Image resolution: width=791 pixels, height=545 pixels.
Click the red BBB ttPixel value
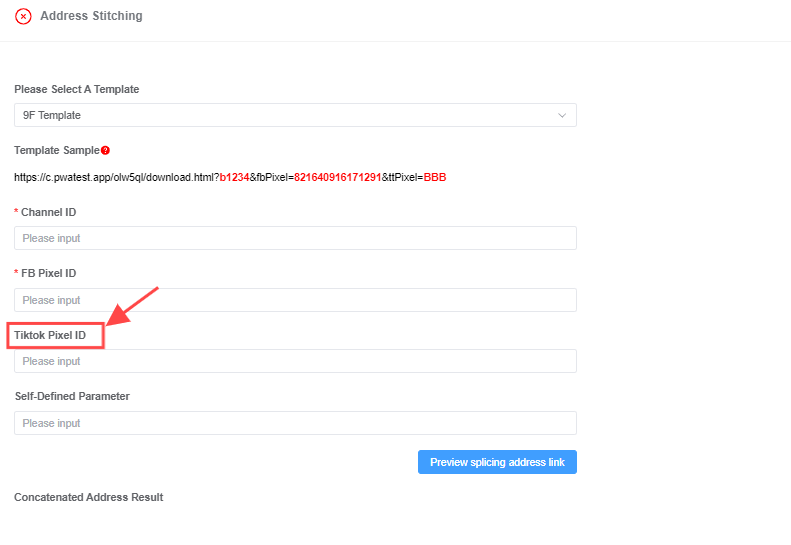pos(435,178)
